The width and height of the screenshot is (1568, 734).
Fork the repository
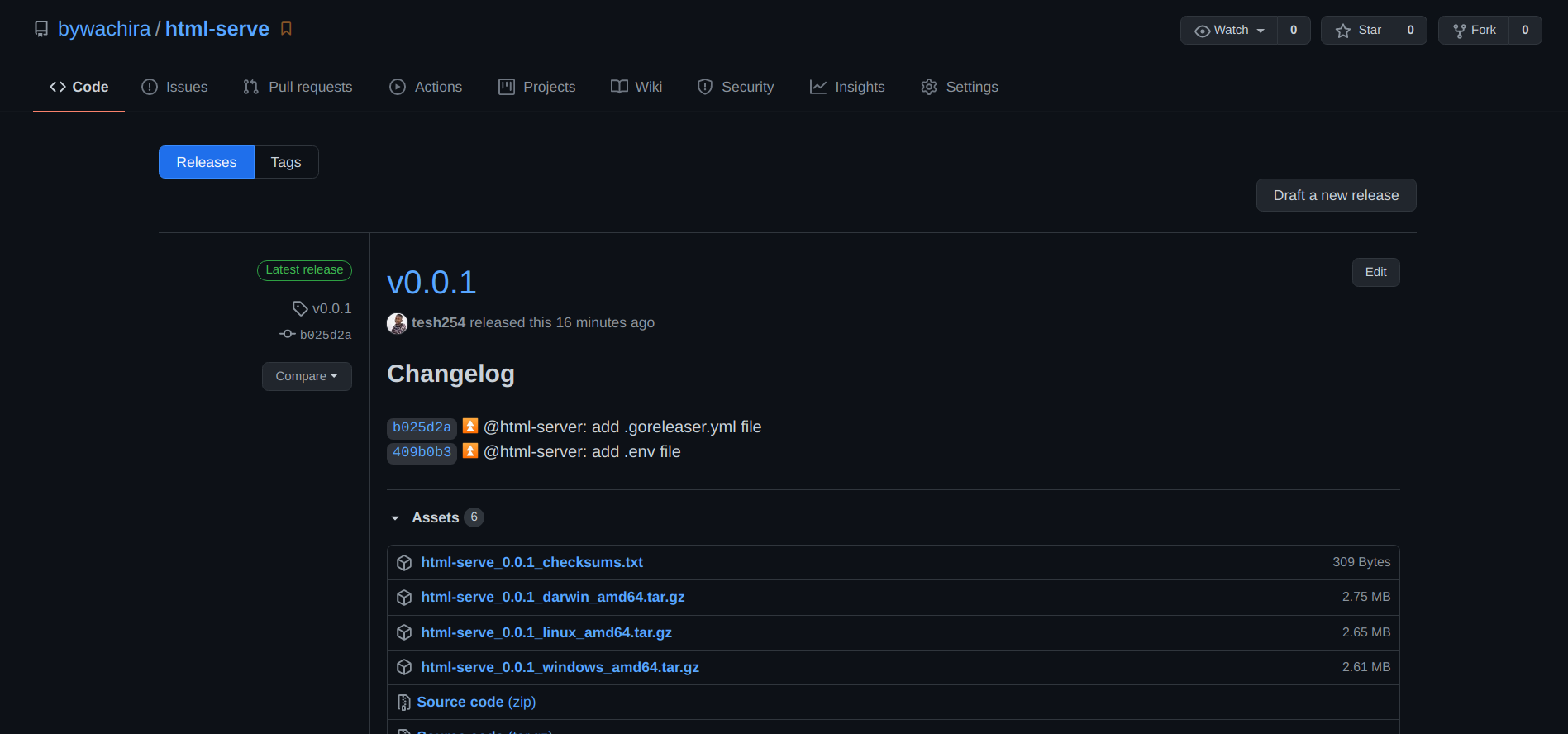point(1474,31)
